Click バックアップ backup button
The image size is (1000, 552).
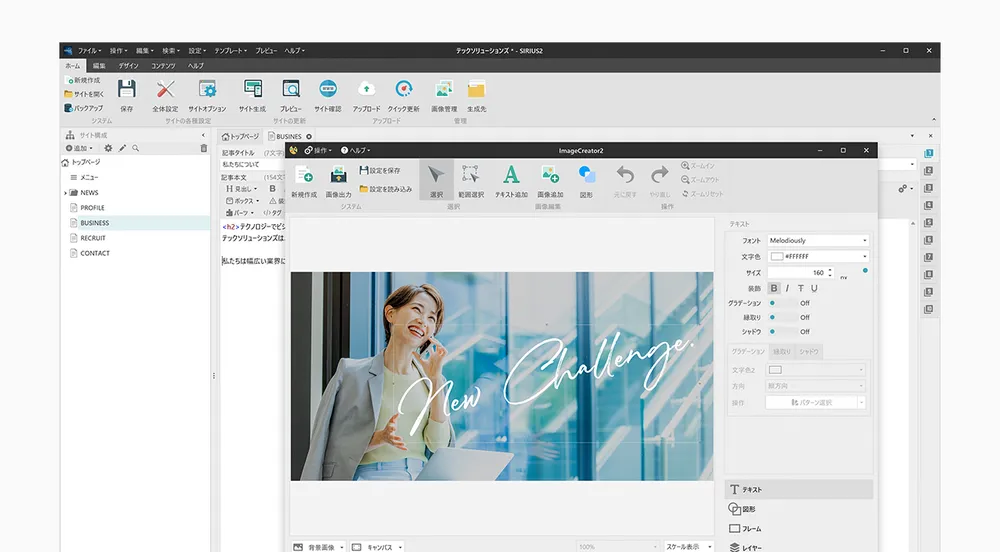(x=83, y=108)
